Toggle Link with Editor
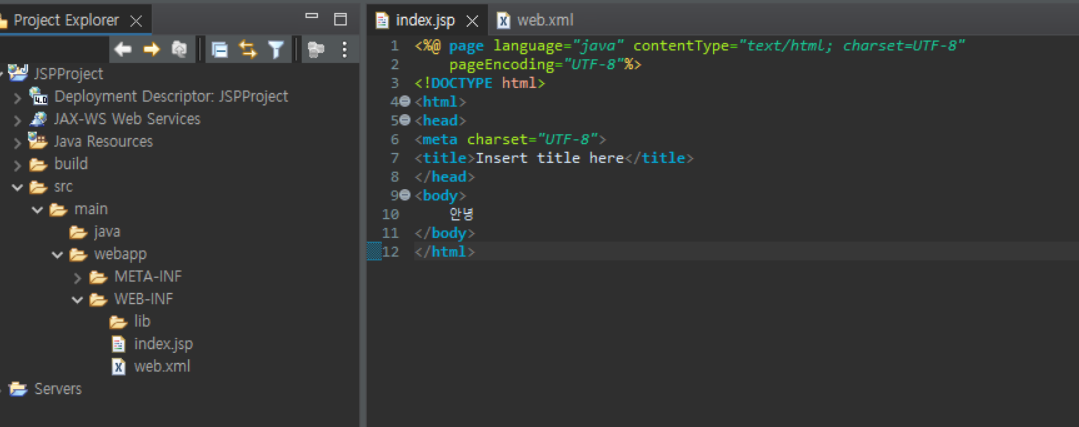 (248, 50)
